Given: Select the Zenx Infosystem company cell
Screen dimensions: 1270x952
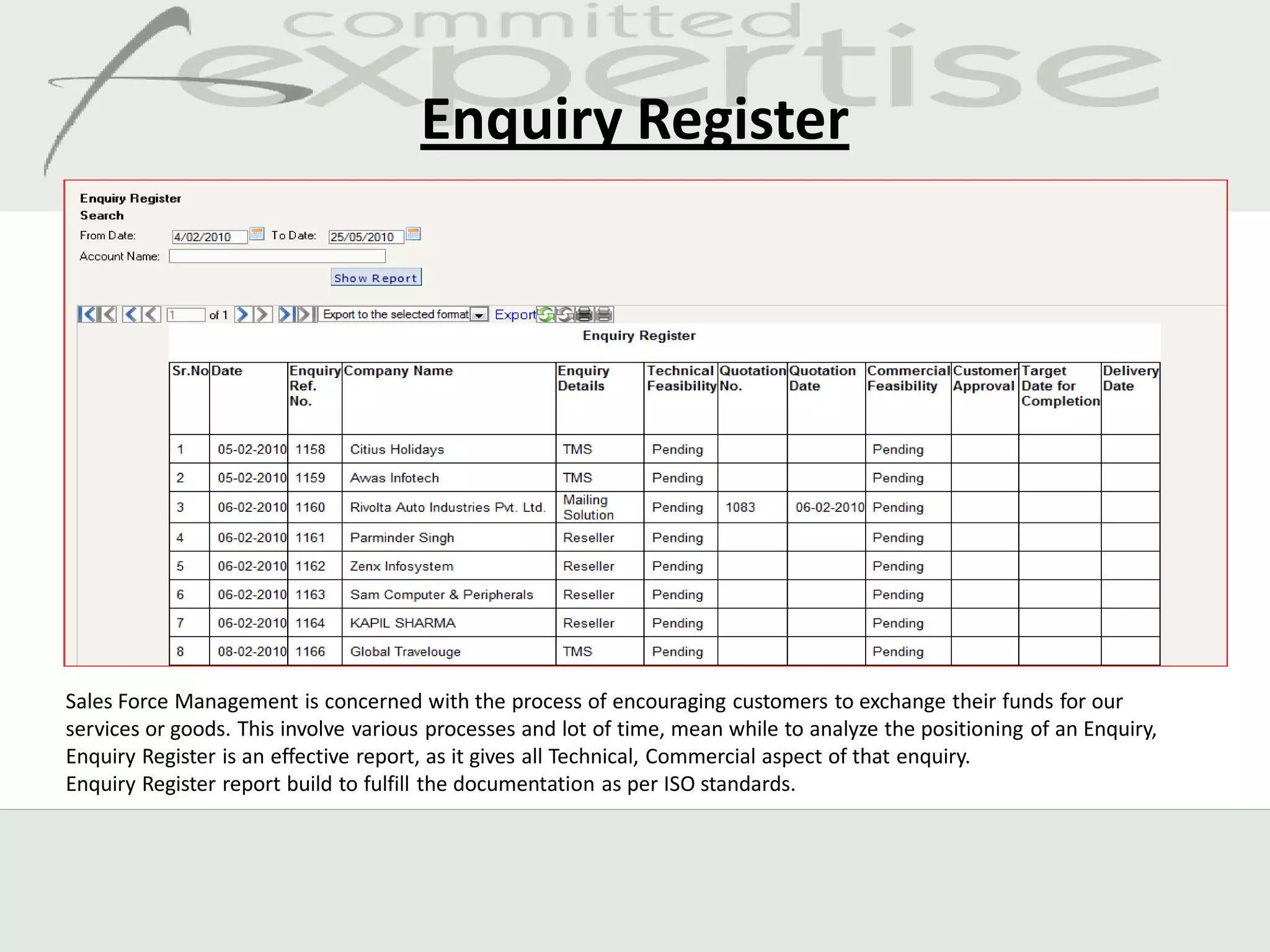Looking at the screenshot, I should pyautogui.click(x=449, y=566).
